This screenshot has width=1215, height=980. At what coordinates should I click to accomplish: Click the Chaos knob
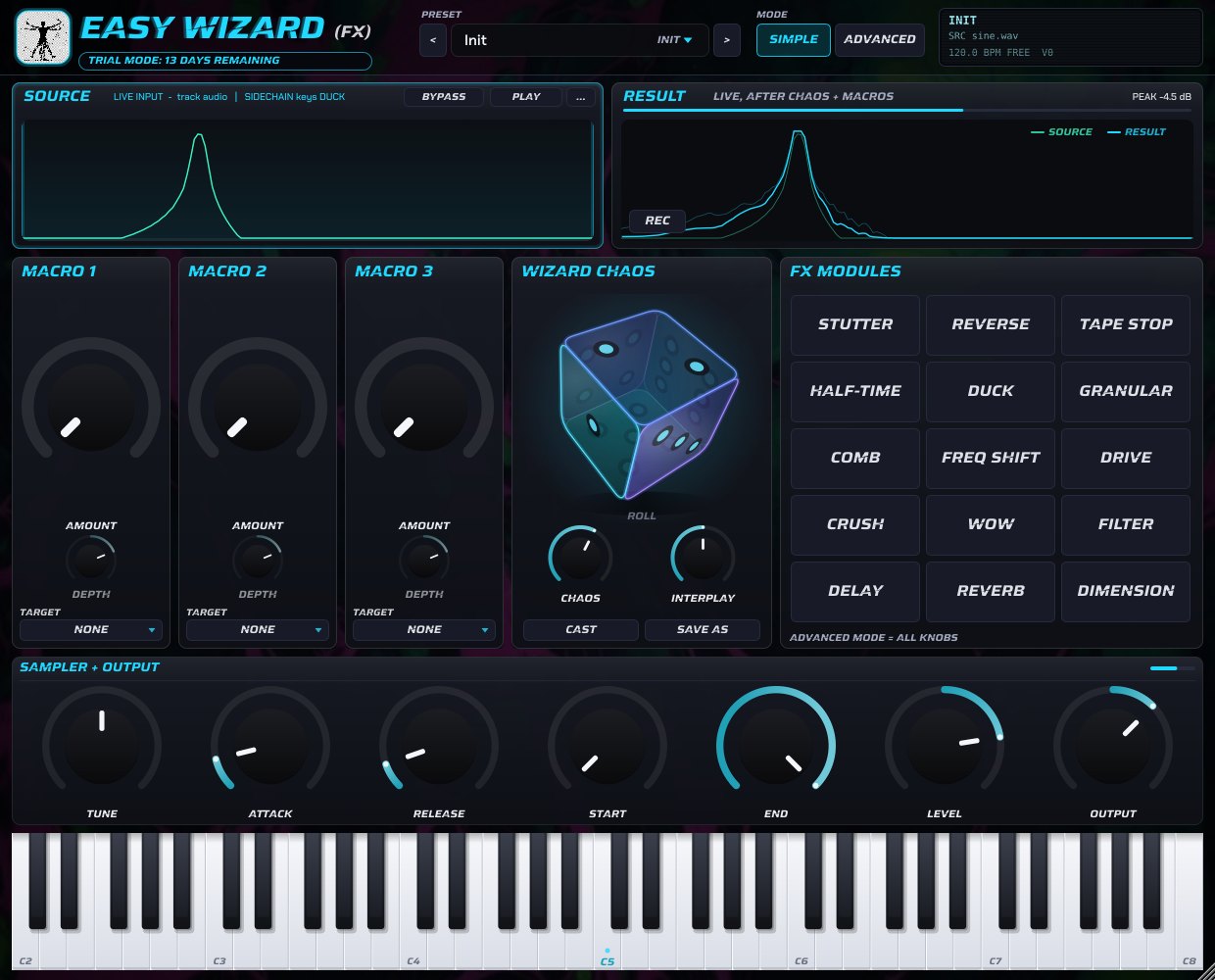580,558
